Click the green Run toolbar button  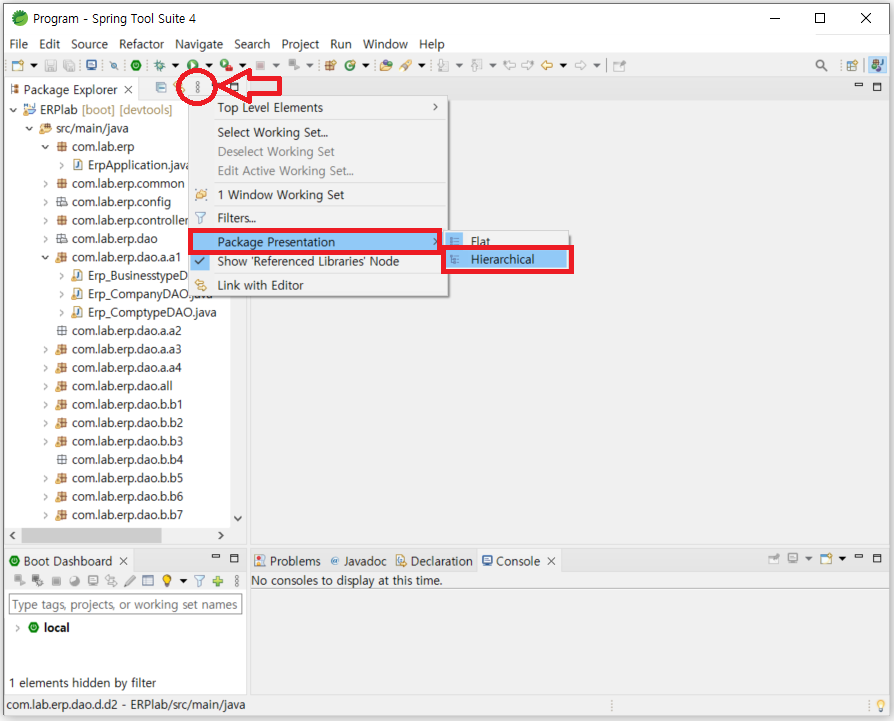coord(193,66)
